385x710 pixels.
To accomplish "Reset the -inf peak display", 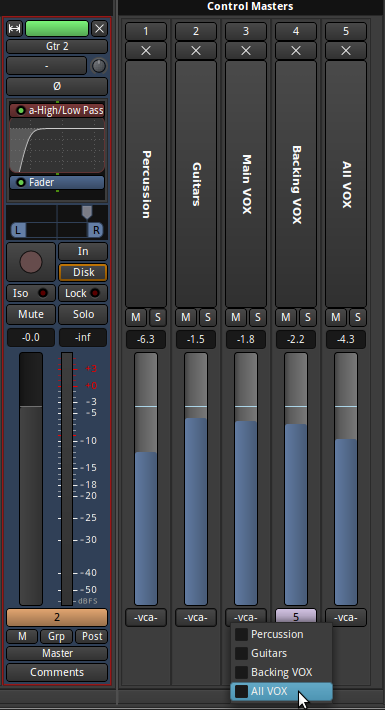I will pos(83,337).
